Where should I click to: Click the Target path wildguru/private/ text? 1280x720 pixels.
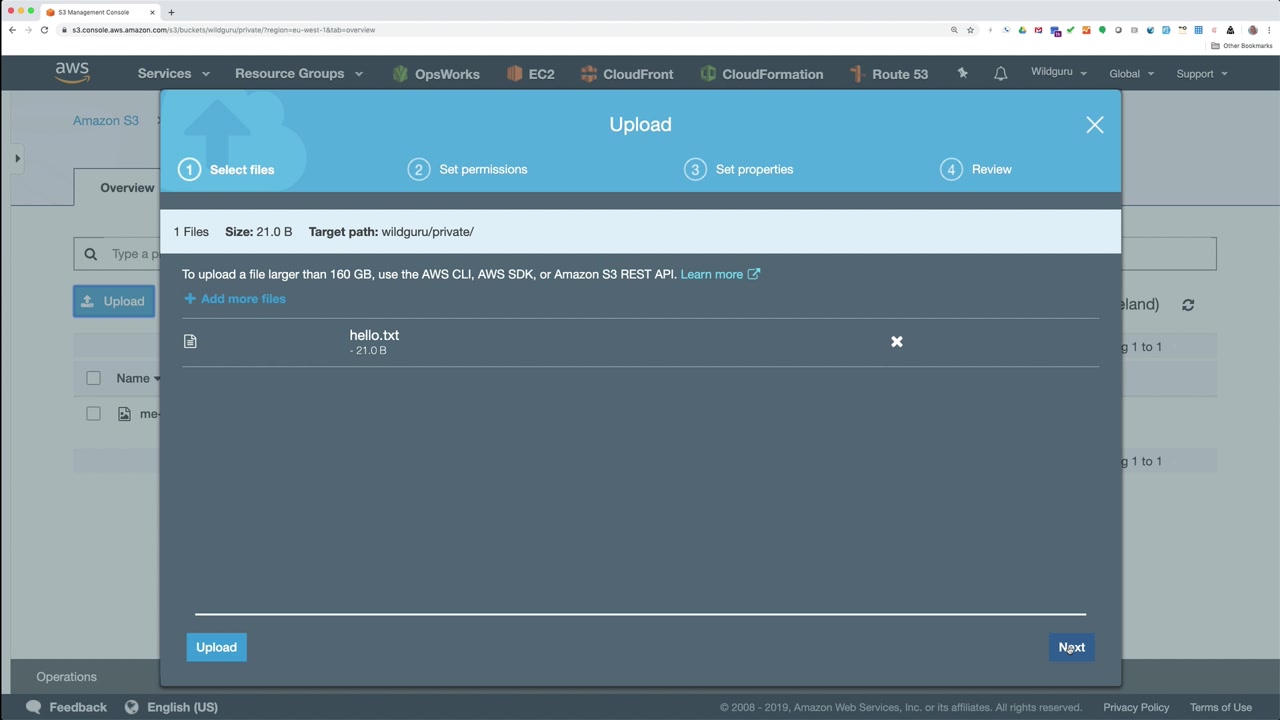click(391, 232)
